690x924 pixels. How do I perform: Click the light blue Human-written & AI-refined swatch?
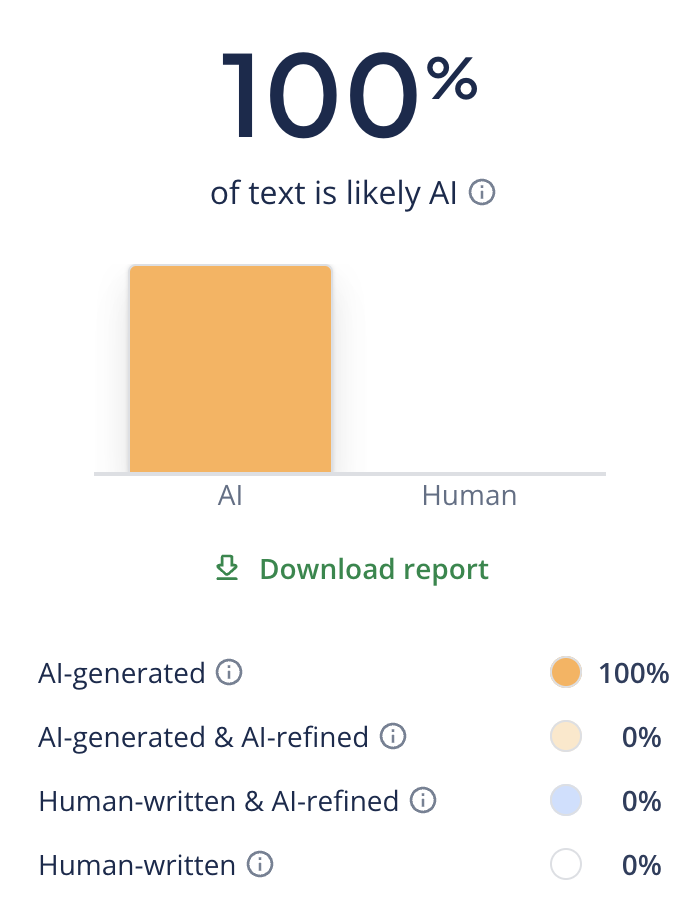566,801
